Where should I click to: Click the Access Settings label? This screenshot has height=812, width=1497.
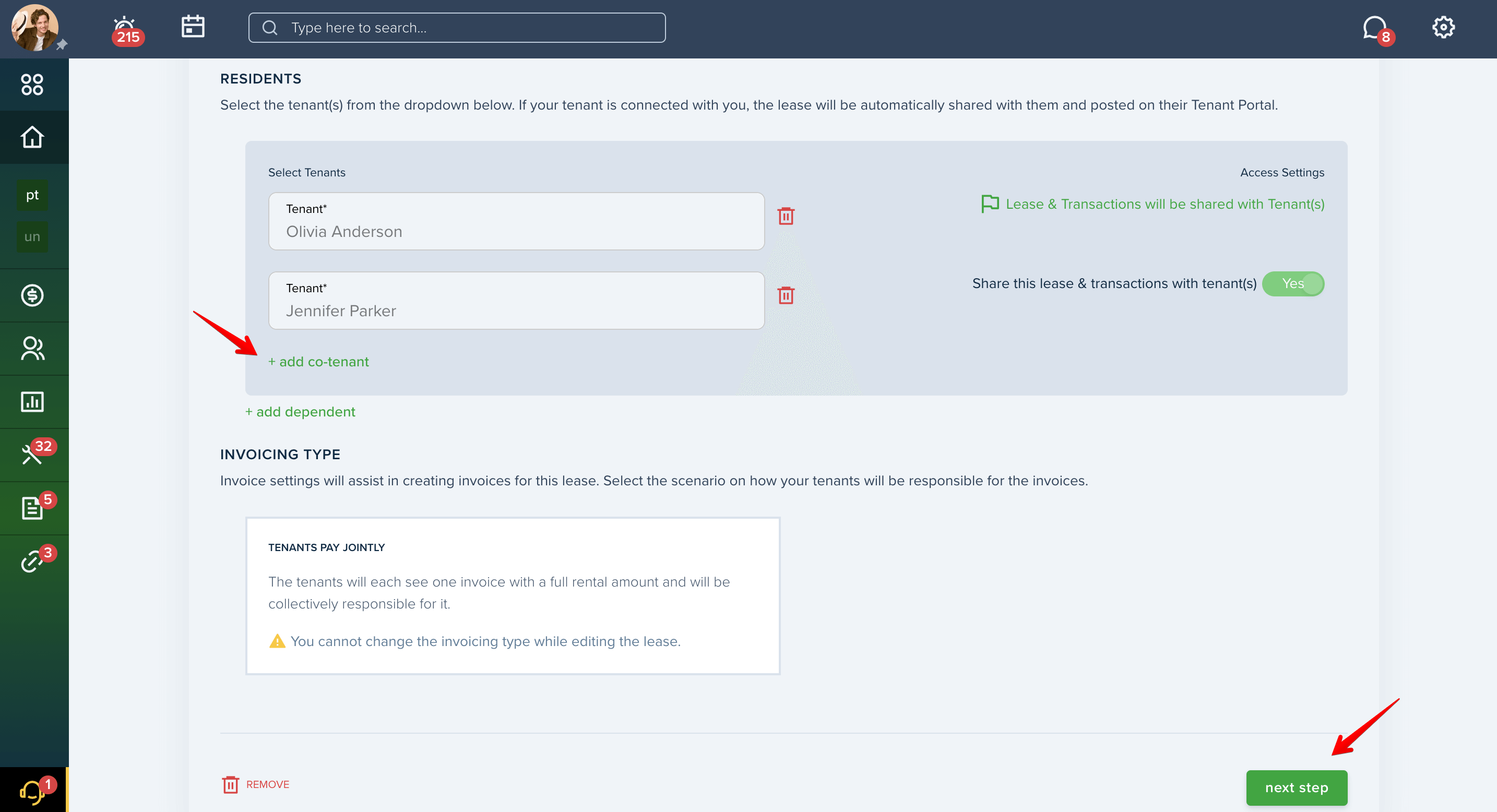tap(1282, 173)
